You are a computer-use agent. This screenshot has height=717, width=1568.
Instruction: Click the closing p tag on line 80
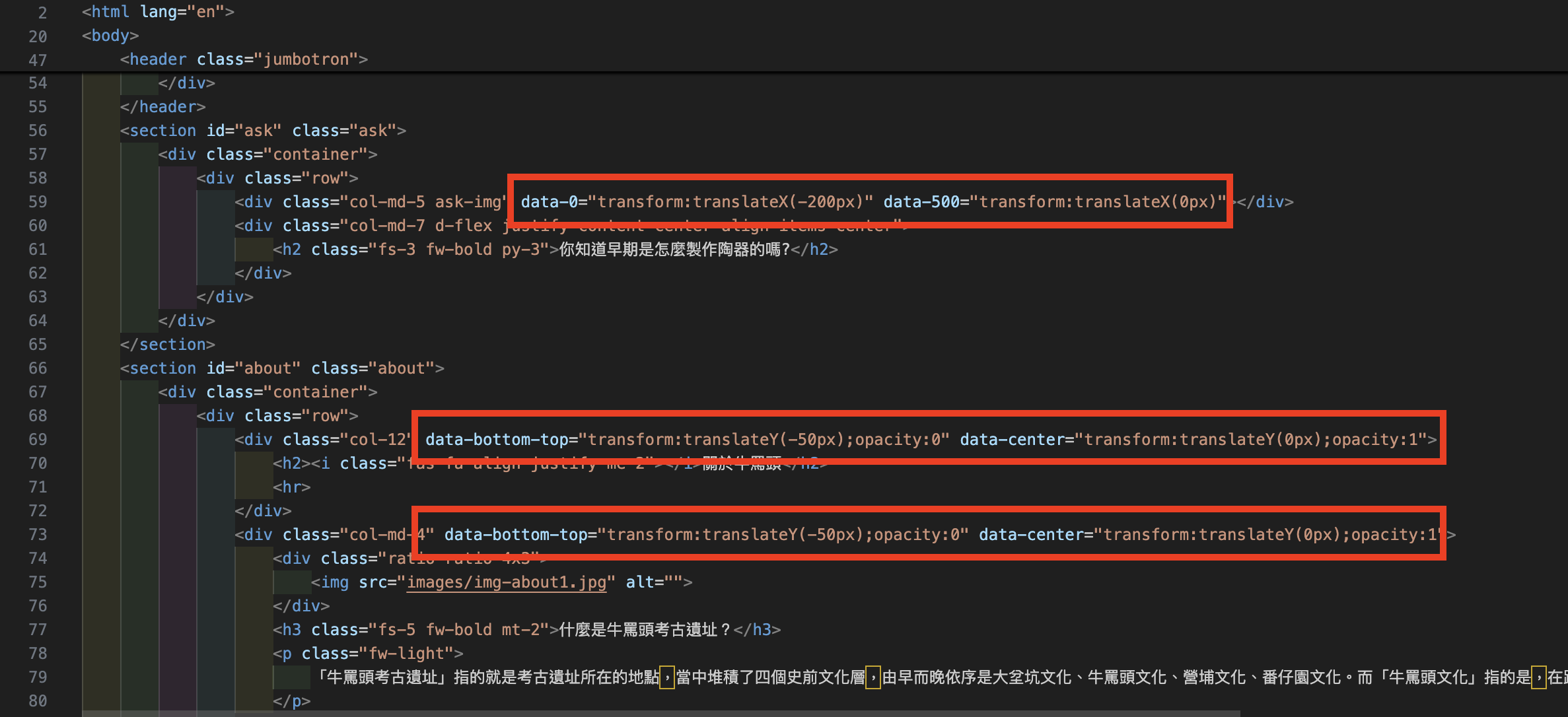(291, 701)
